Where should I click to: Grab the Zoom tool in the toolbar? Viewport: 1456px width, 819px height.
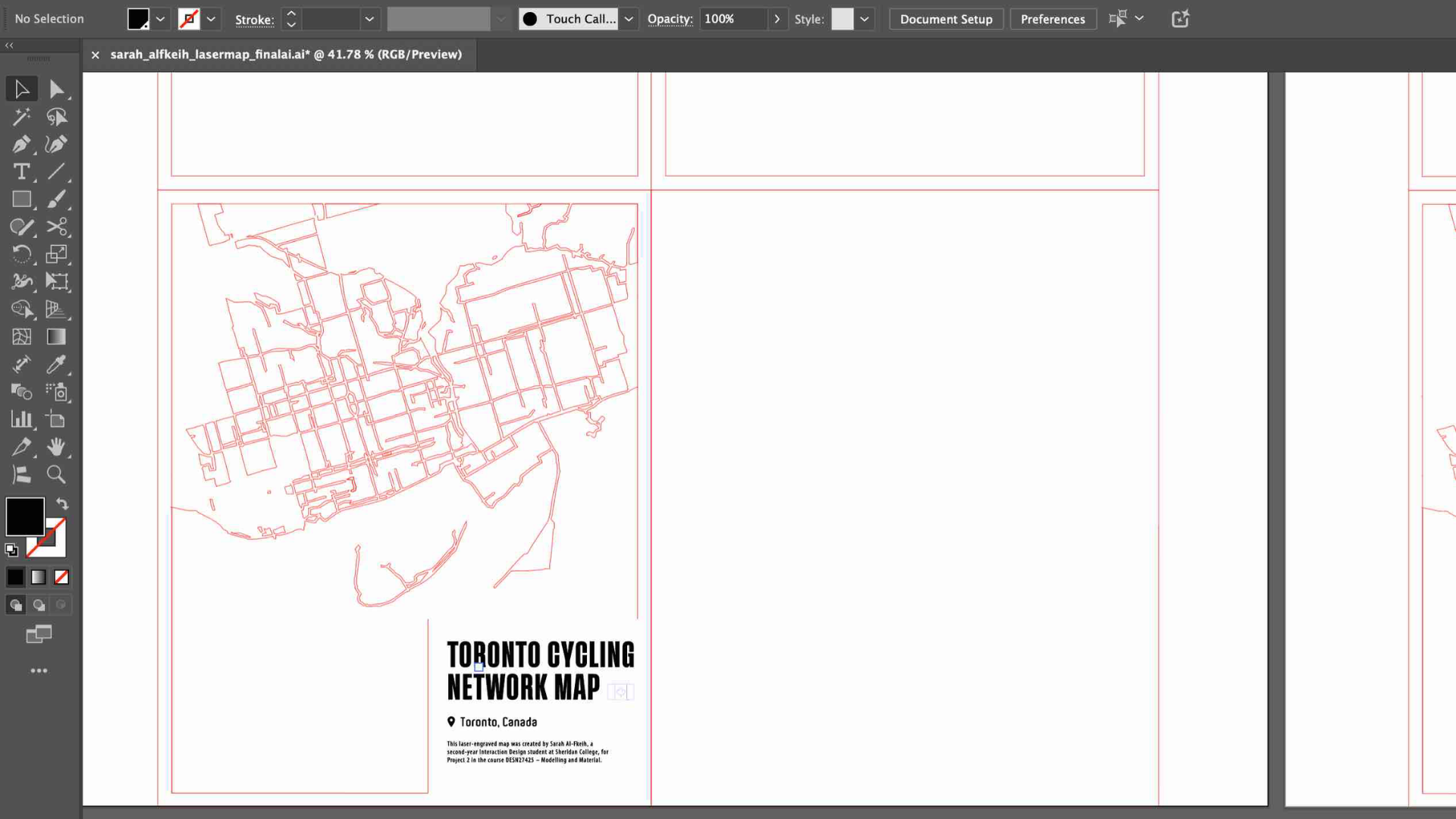(56, 474)
